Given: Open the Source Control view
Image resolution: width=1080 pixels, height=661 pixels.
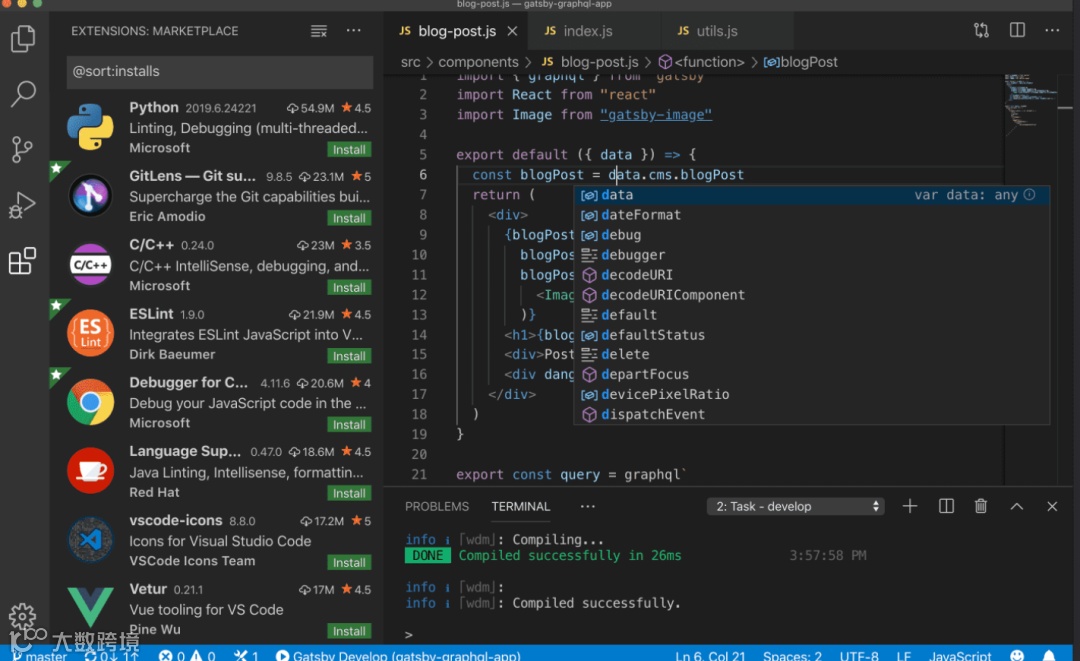Looking at the screenshot, I should (23, 149).
